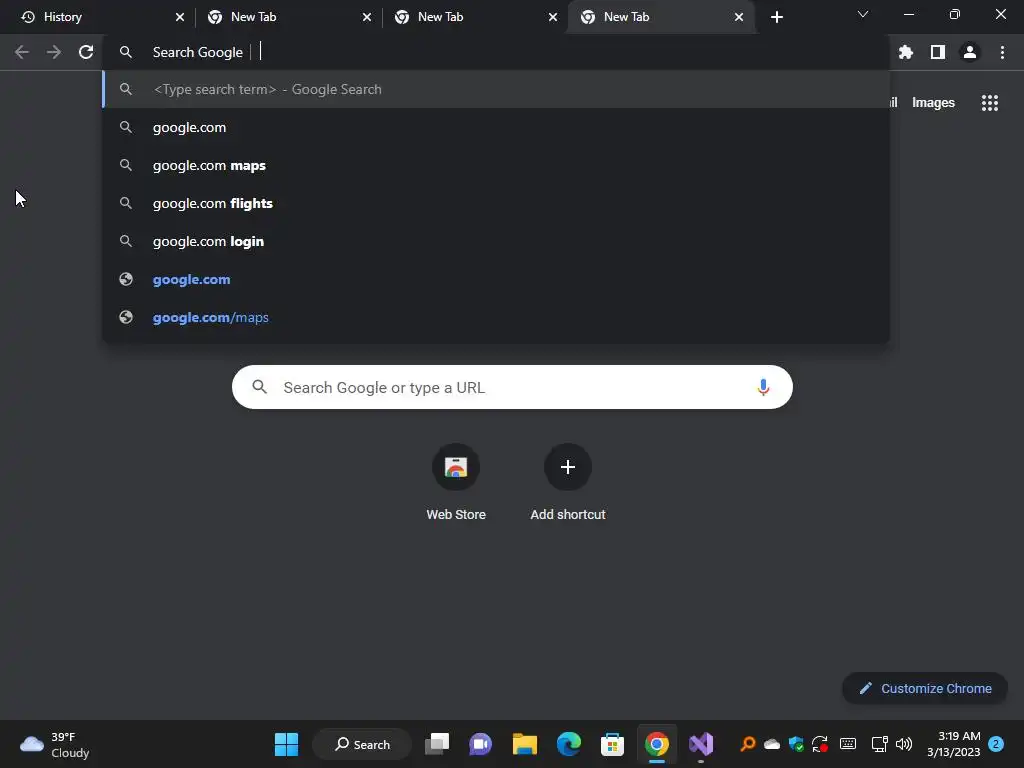Open the Windows Start menu
The width and height of the screenshot is (1024, 768).
pyautogui.click(x=286, y=744)
